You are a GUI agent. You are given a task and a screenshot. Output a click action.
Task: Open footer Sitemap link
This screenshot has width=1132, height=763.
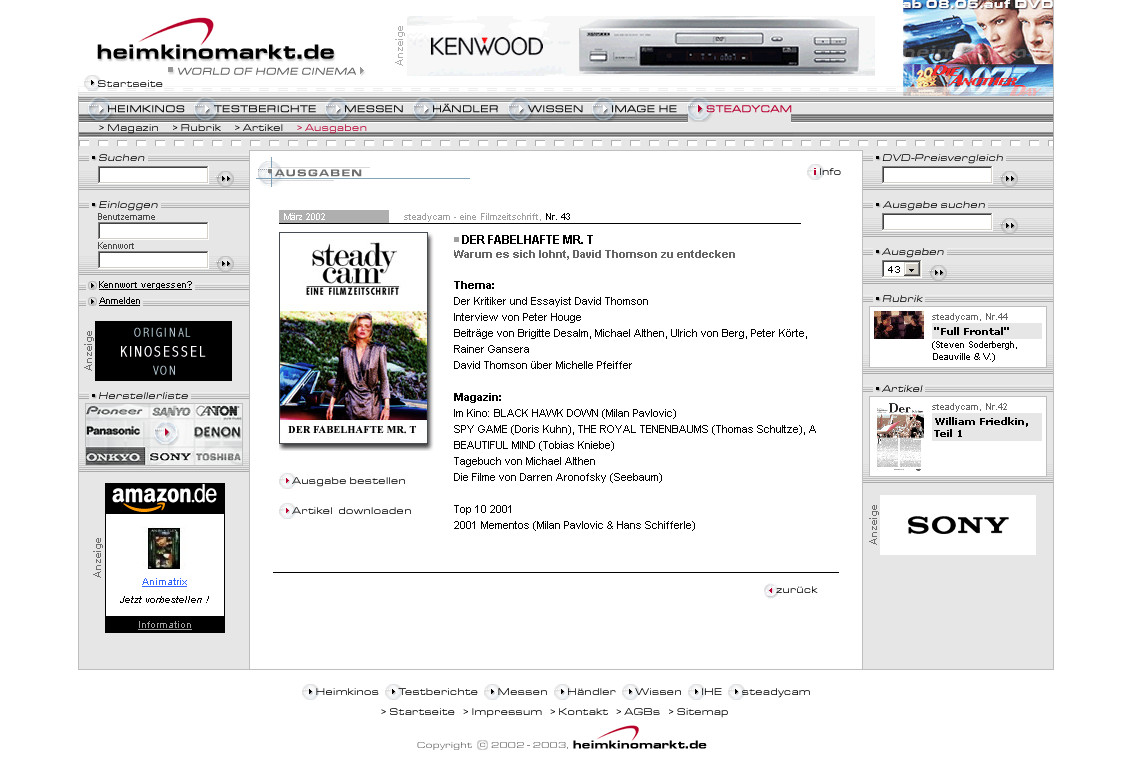pos(698,712)
